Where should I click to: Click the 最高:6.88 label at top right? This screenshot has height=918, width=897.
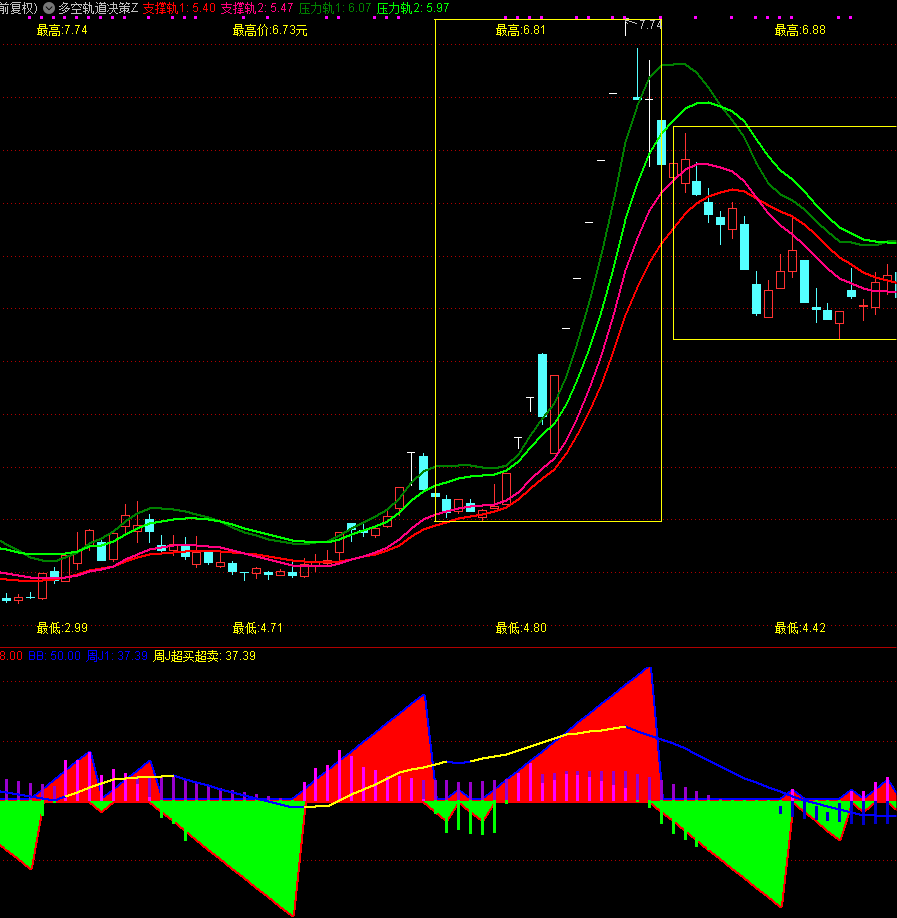tap(800, 30)
